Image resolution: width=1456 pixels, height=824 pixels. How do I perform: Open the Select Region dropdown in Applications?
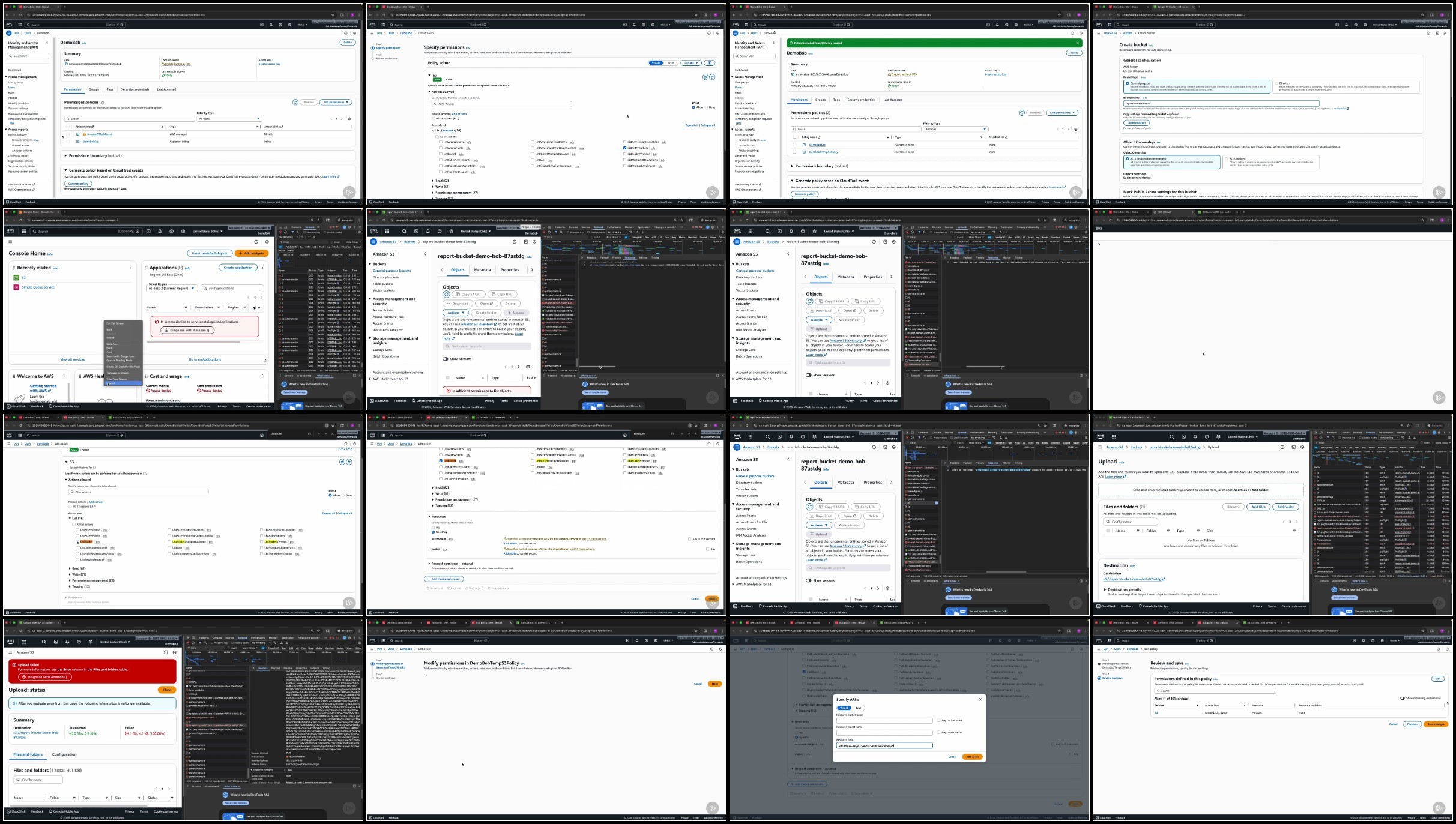pyautogui.click(x=172, y=289)
